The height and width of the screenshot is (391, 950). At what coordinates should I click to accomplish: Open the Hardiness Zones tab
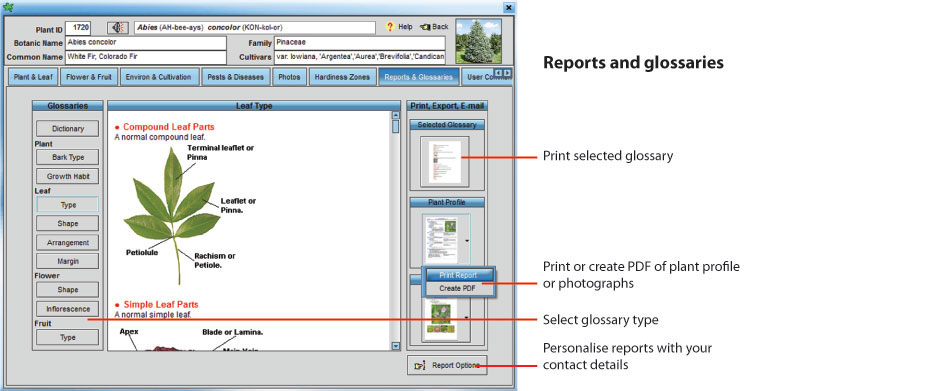pyautogui.click(x=342, y=77)
